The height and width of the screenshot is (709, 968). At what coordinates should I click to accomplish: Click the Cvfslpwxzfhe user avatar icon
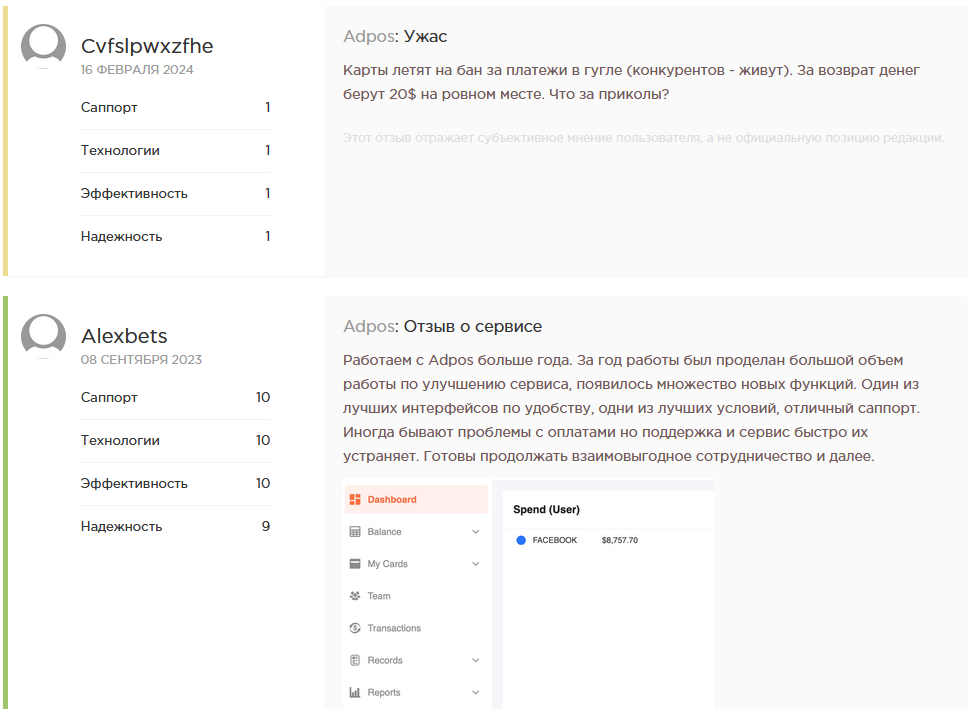[x=43, y=46]
